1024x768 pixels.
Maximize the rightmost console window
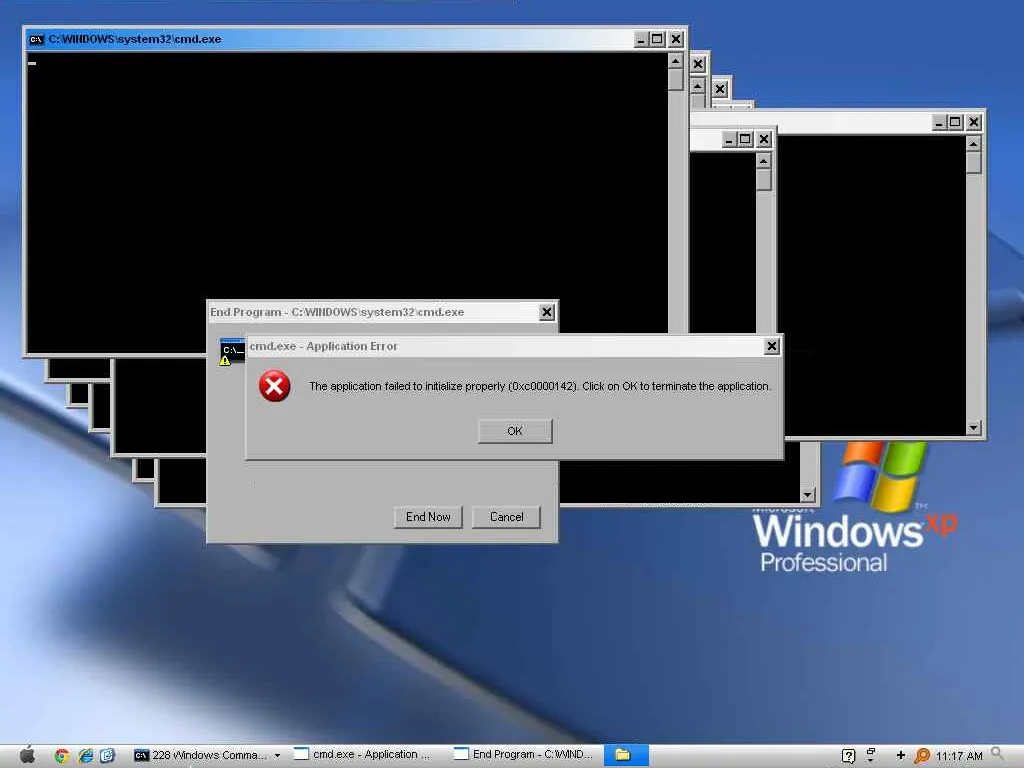pos(955,122)
